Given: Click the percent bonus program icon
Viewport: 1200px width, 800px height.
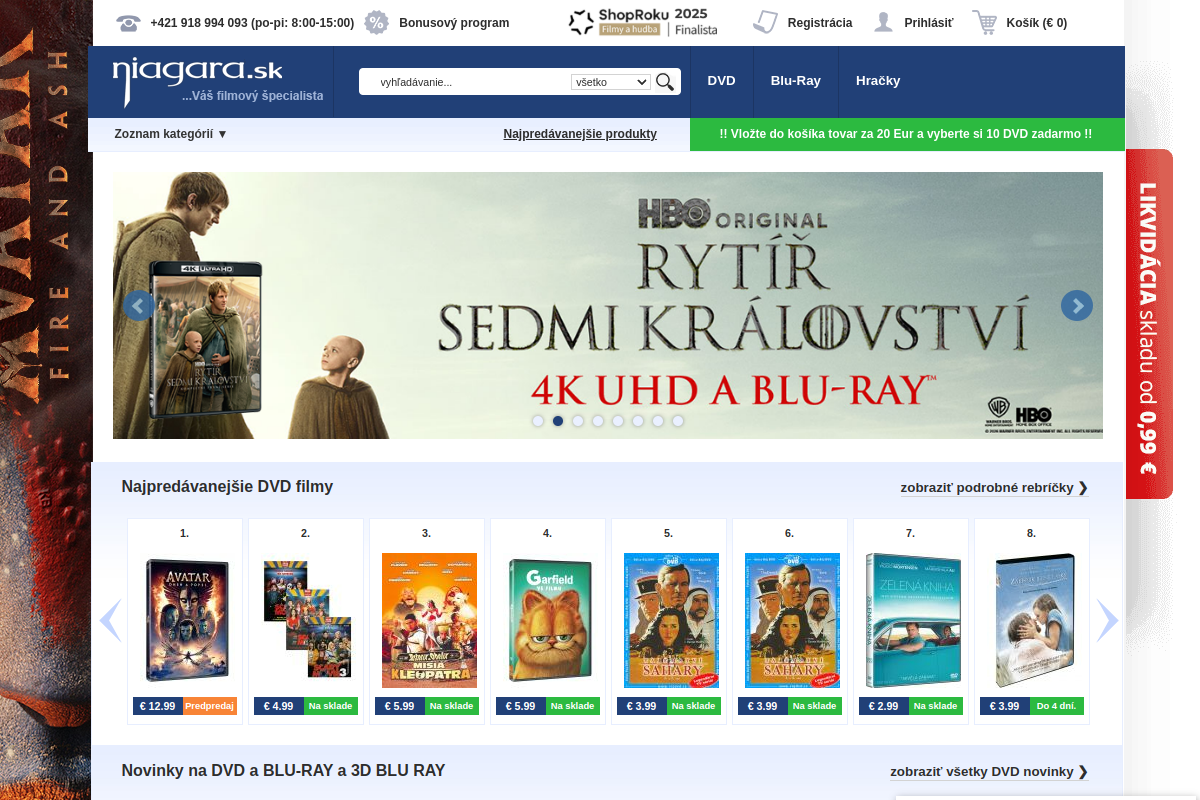Looking at the screenshot, I should (x=376, y=22).
